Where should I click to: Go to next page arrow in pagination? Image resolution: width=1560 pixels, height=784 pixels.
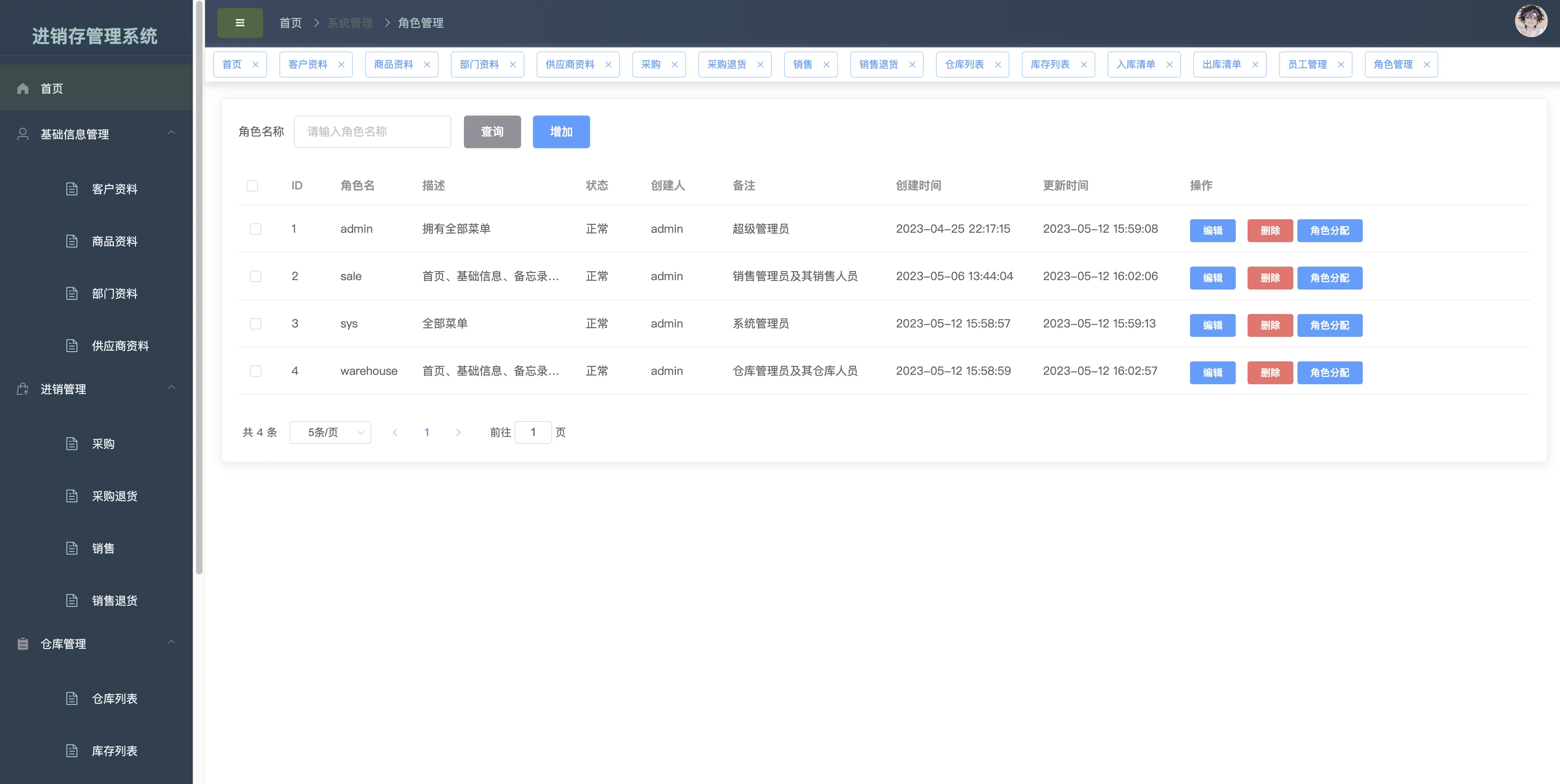click(x=458, y=432)
